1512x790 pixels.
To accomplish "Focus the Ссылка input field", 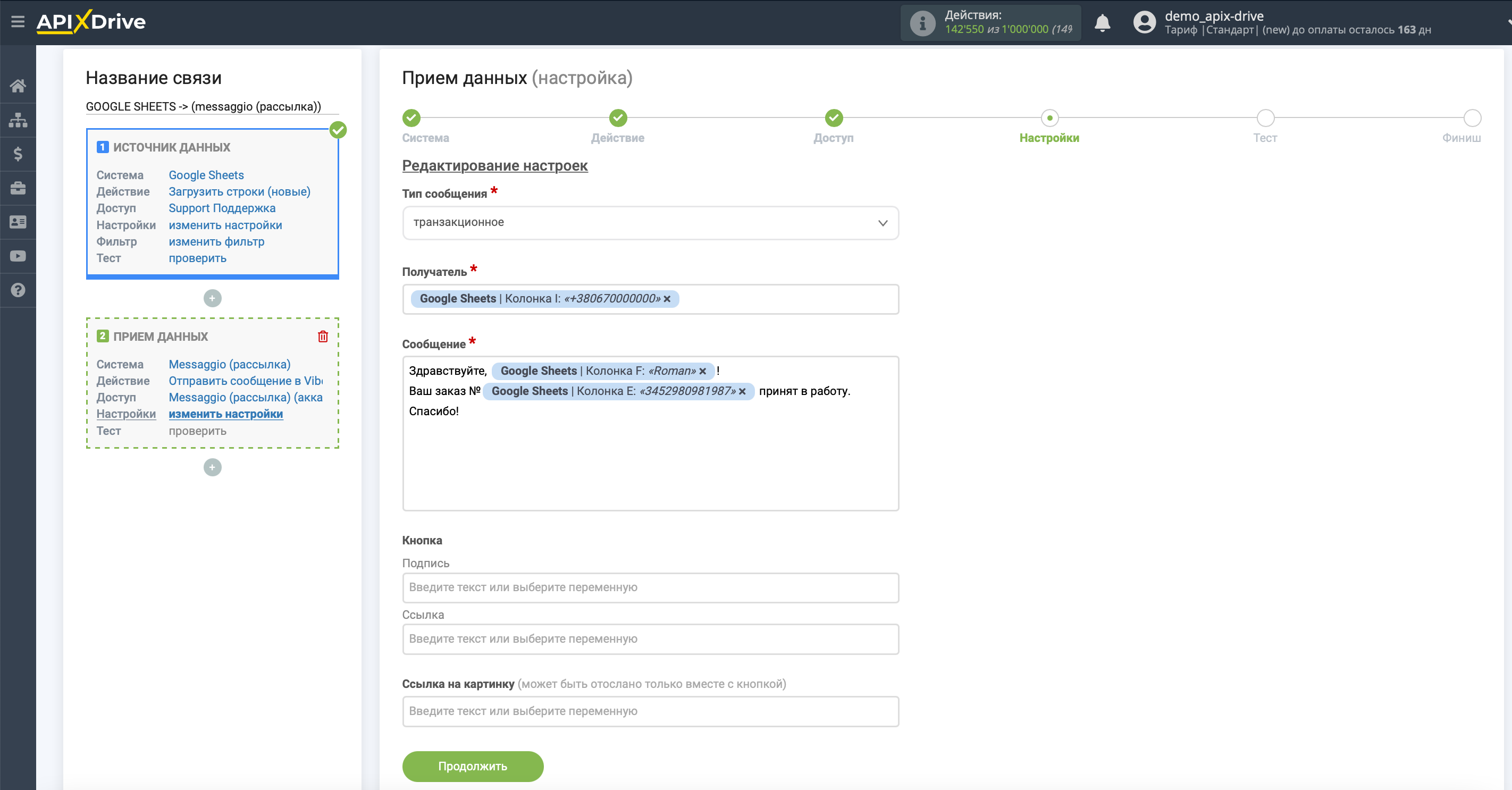I will point(650,639).
